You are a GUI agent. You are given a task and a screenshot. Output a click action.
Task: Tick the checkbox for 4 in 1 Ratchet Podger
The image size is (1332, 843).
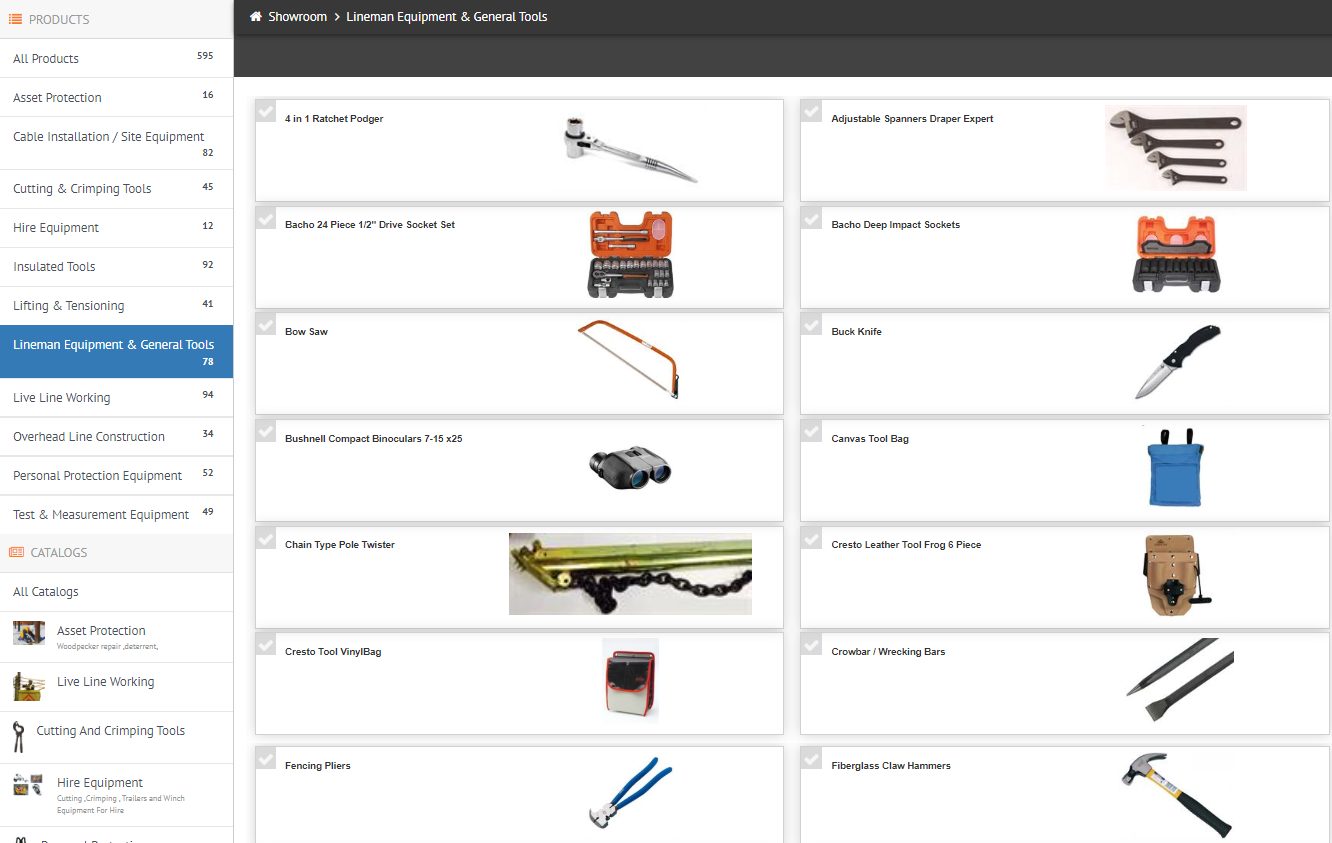point(266,110)
